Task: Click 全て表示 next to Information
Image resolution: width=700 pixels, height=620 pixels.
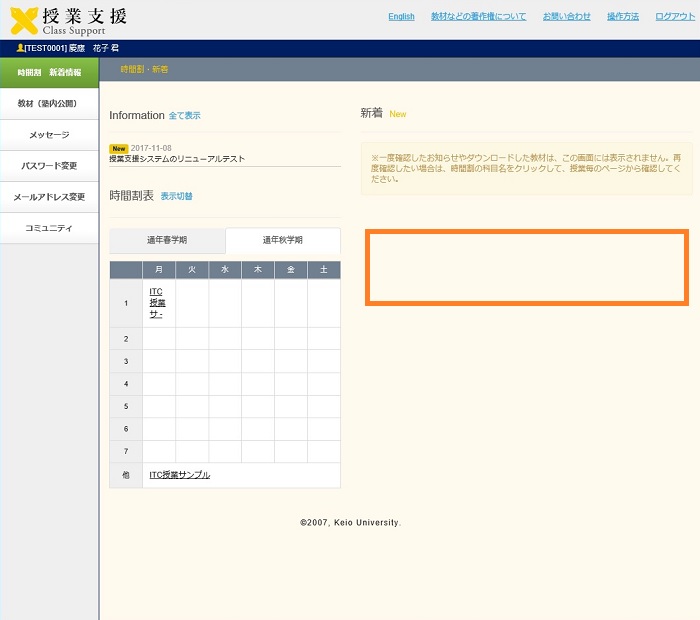Action: click(184, 116)
